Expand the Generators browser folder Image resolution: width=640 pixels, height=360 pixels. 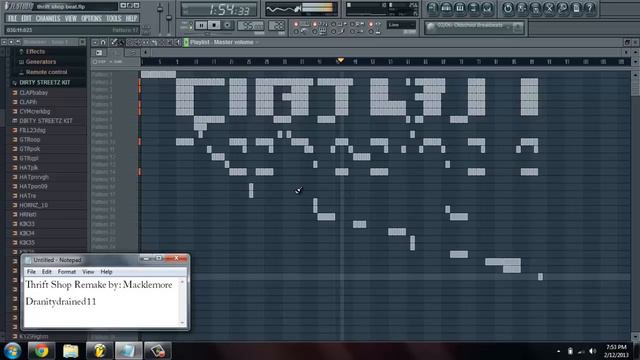click(x=40, y=62)
